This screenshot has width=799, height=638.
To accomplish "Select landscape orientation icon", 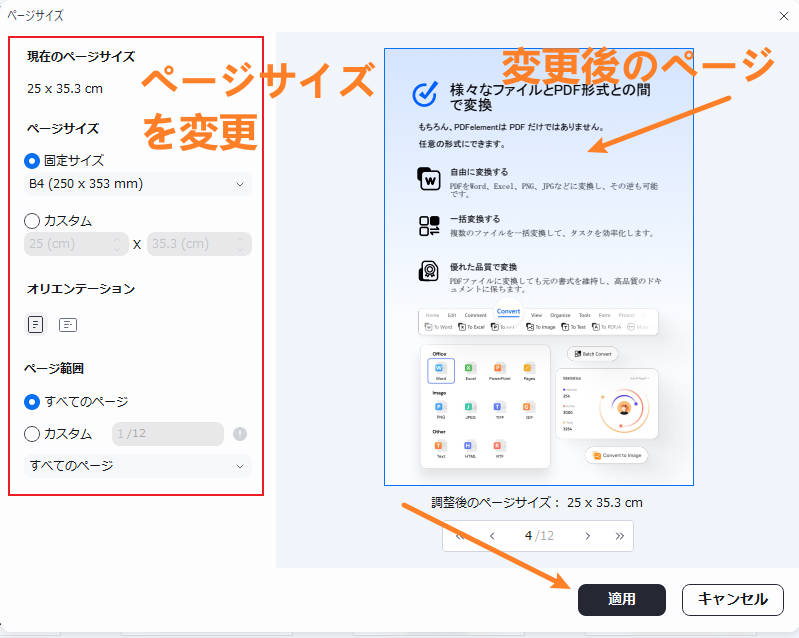I will pos(68,325).
